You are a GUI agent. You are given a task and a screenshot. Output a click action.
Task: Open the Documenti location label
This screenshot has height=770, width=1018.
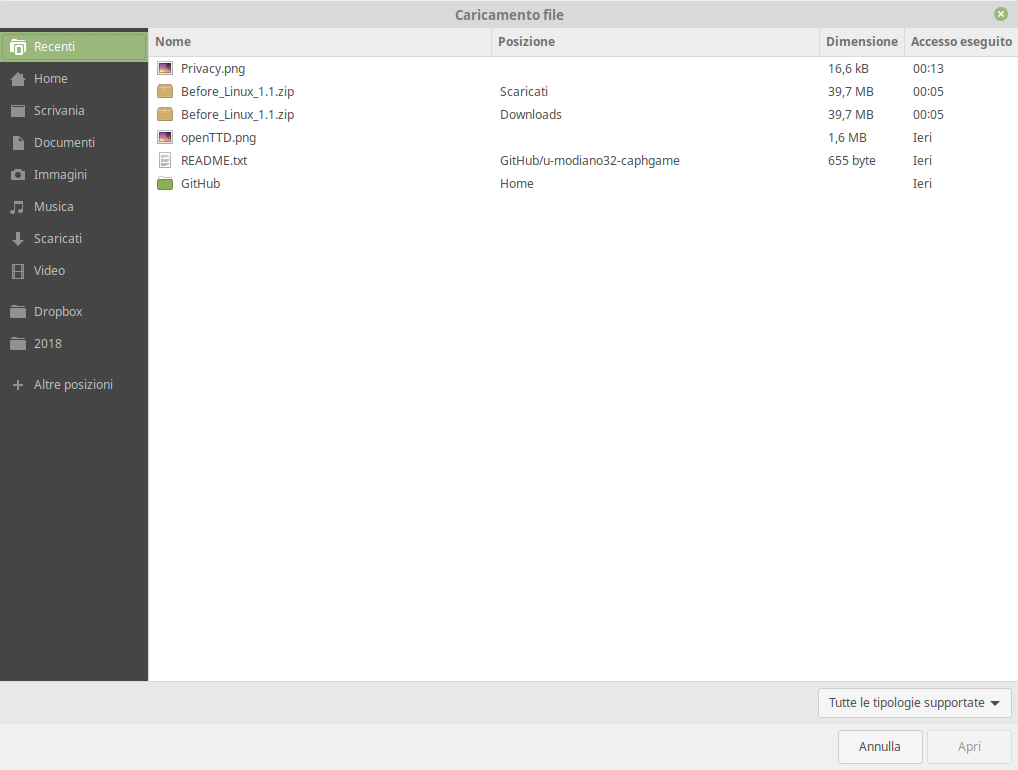click(64, 142)
